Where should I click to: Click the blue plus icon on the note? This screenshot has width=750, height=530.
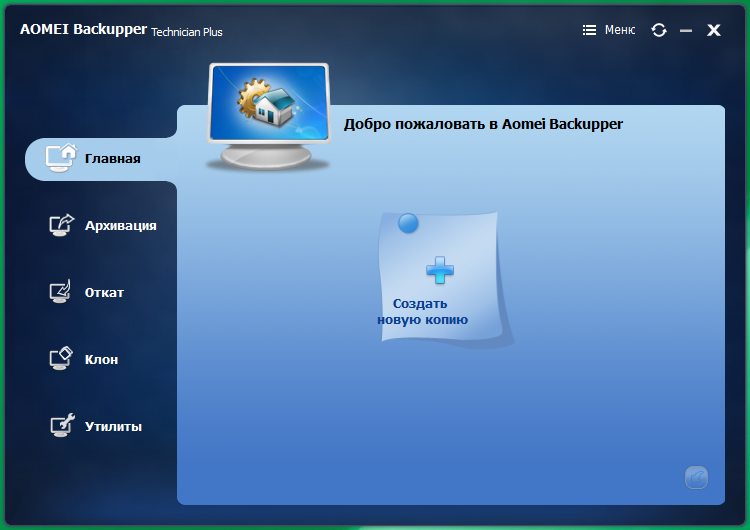pos(440,270)
